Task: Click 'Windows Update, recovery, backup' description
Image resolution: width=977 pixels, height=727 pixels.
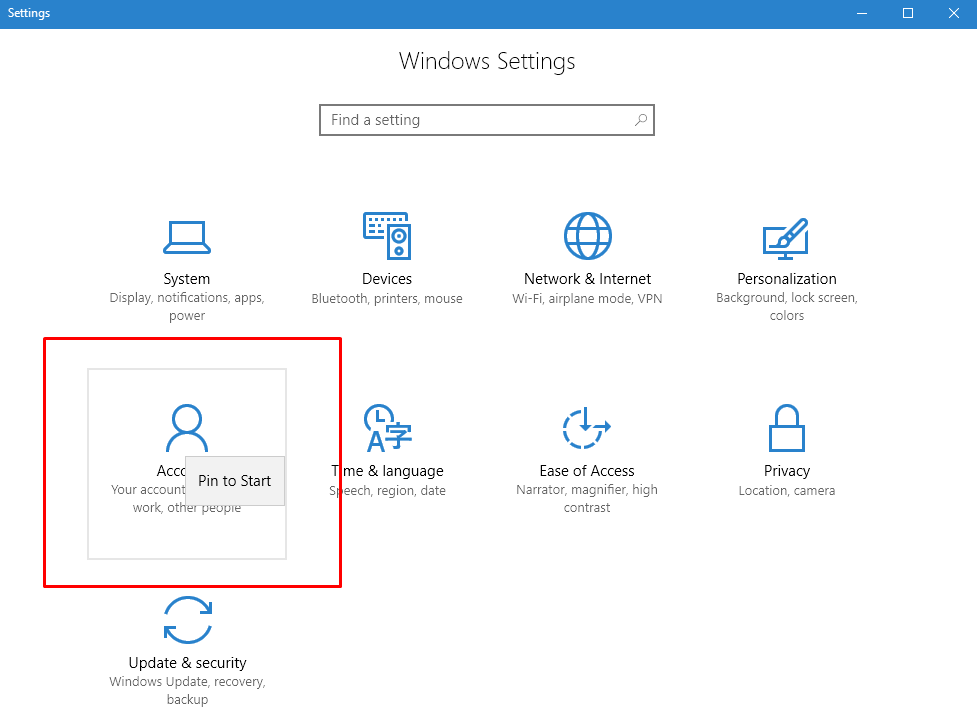Action: coord(188,690)
